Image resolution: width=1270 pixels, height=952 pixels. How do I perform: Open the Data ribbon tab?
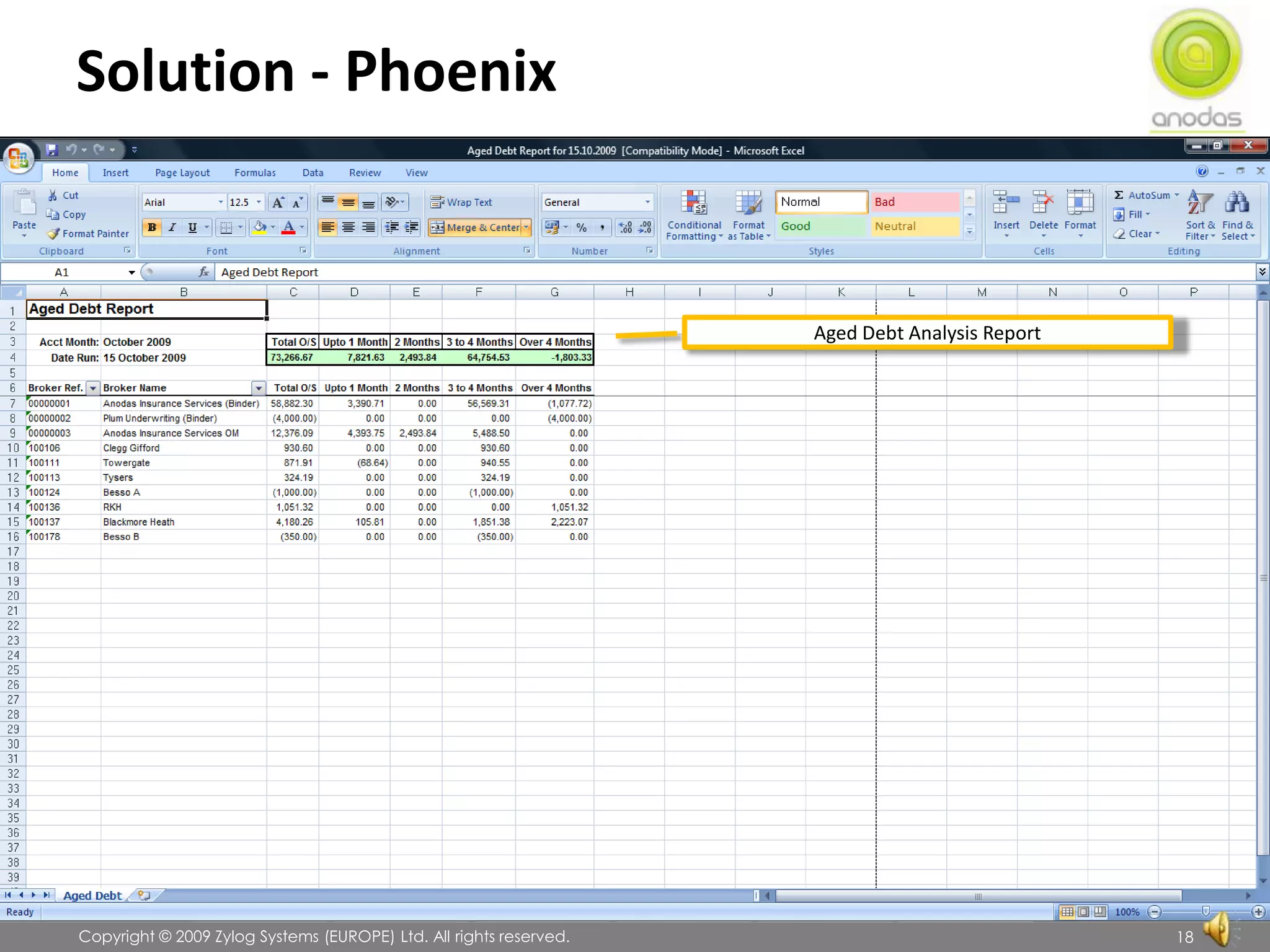point(313,173)
